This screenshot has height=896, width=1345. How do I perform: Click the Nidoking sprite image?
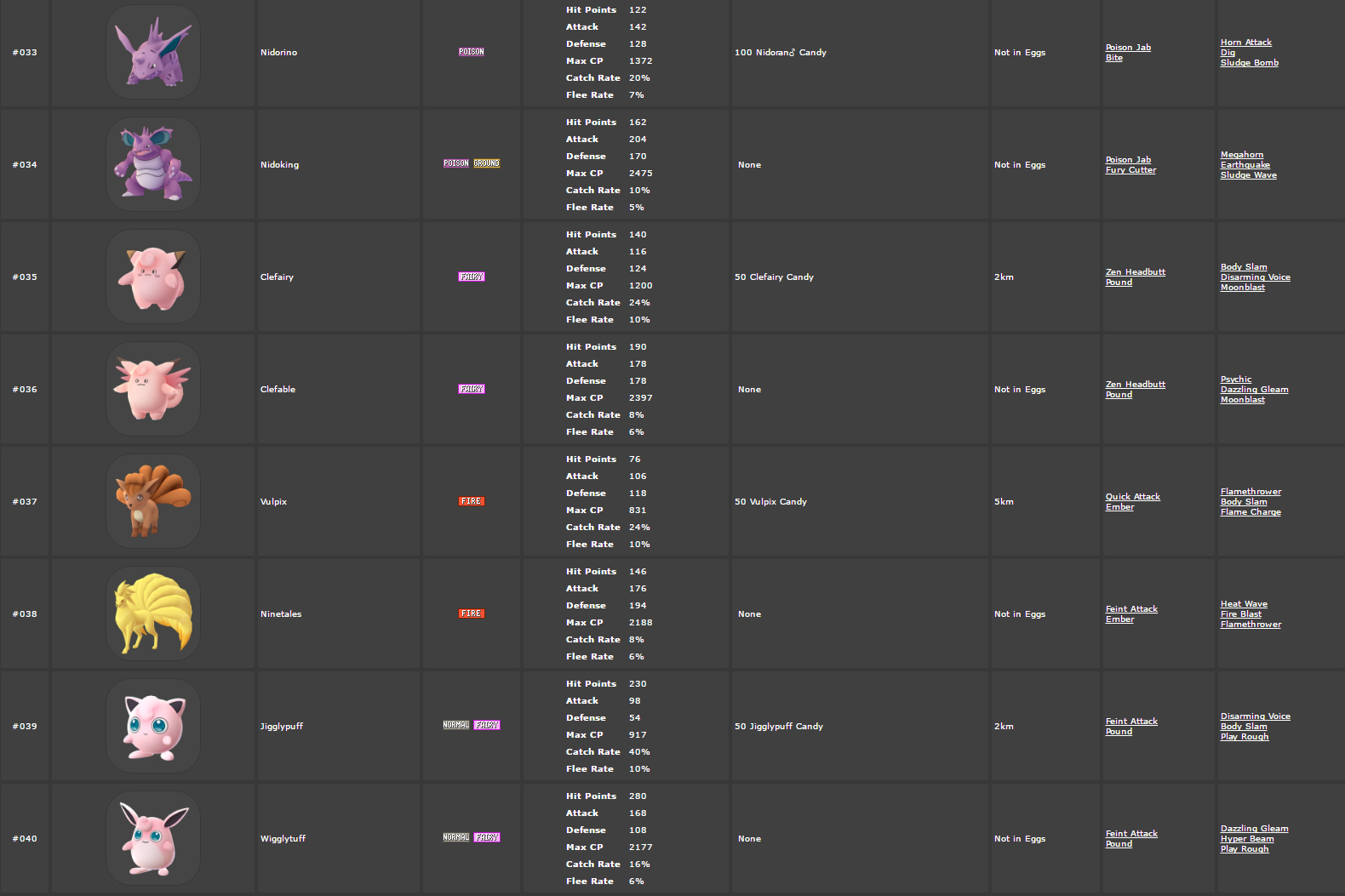(x=152, y=163)
